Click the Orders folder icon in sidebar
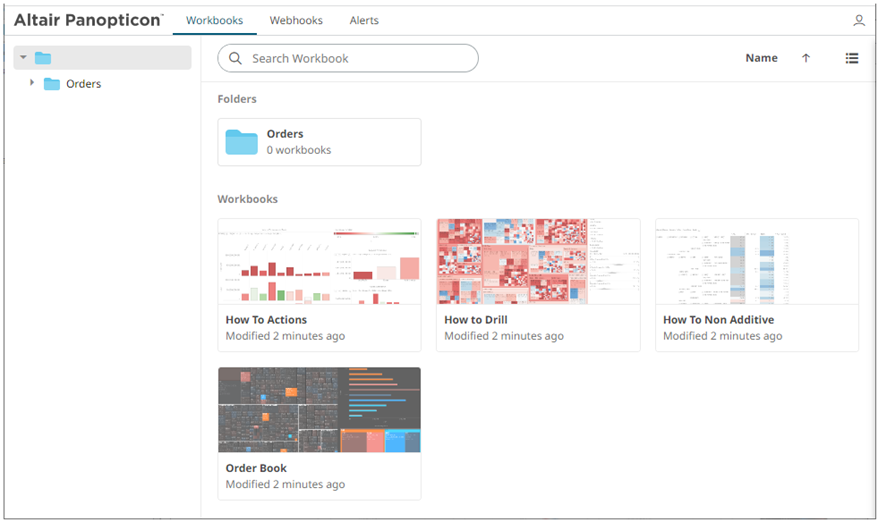Viewport: 878px width, 522px height. pos(51,84)
